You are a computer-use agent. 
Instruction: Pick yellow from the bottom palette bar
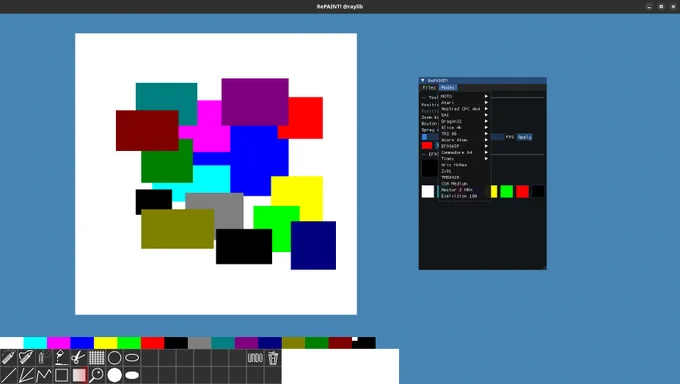[106, 343]
